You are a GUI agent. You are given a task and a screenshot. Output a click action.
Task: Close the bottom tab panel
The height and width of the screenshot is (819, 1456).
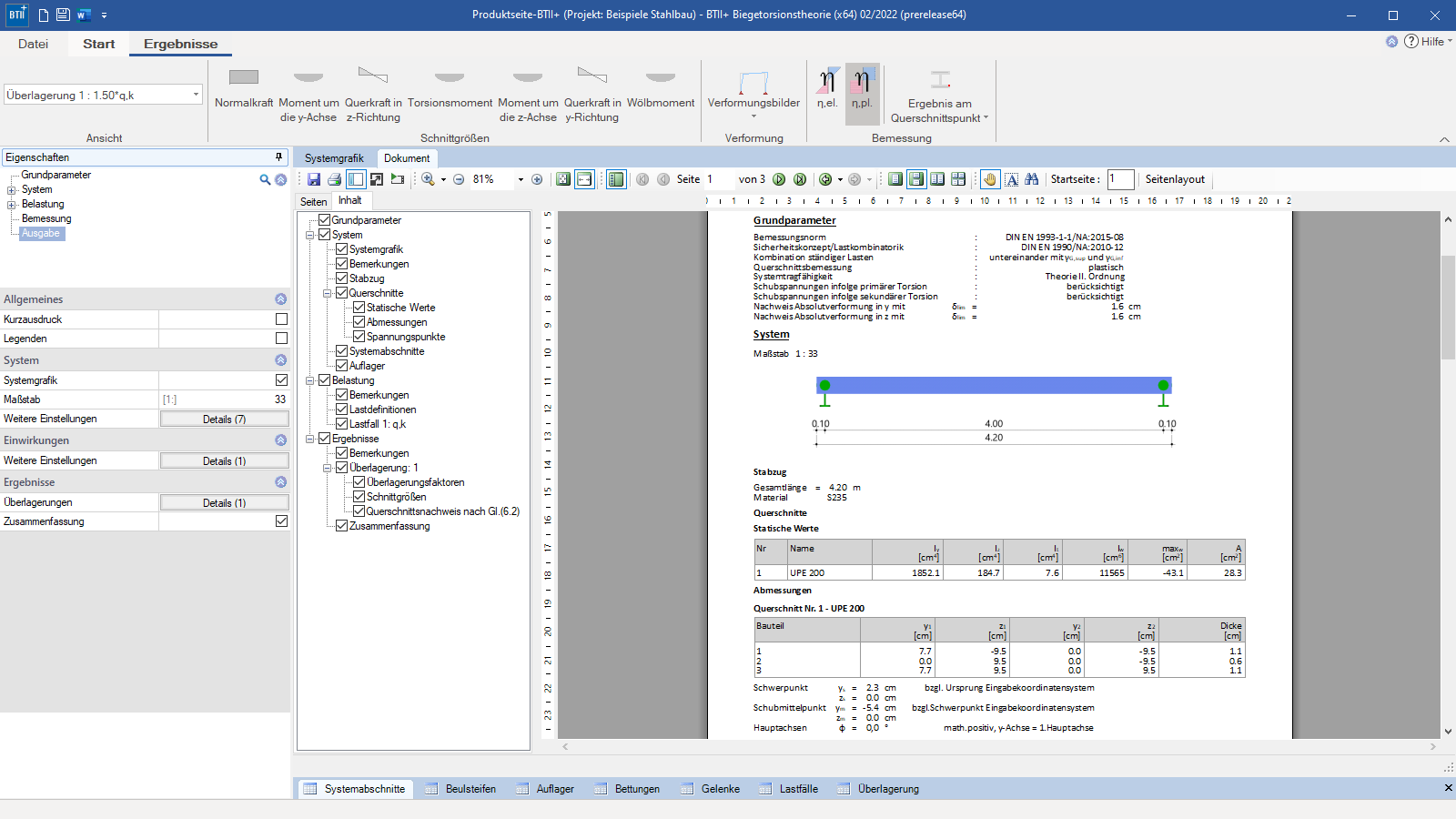coord(1448,788)
